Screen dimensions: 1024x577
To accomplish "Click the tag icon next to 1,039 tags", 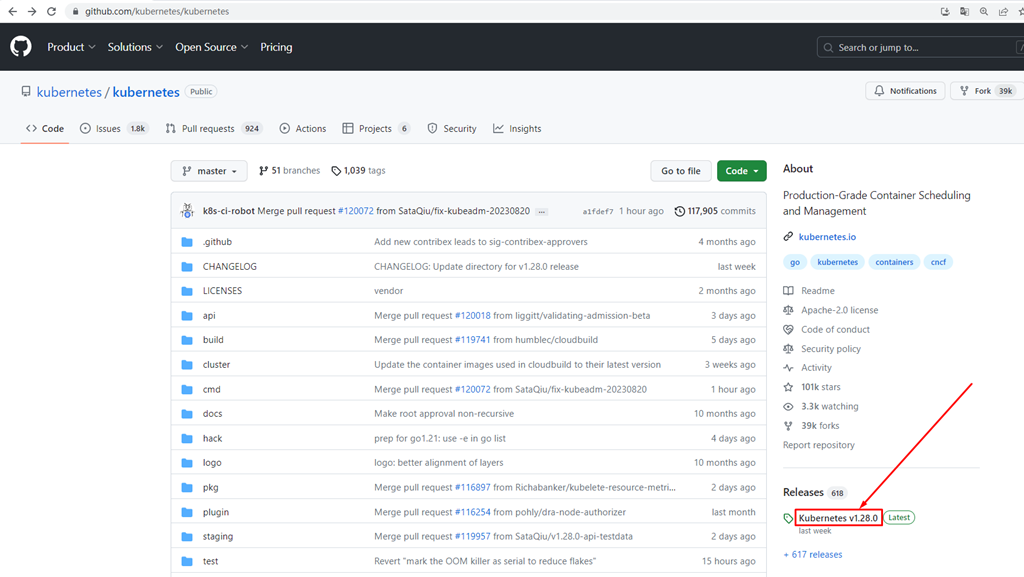I will point(336,171).
